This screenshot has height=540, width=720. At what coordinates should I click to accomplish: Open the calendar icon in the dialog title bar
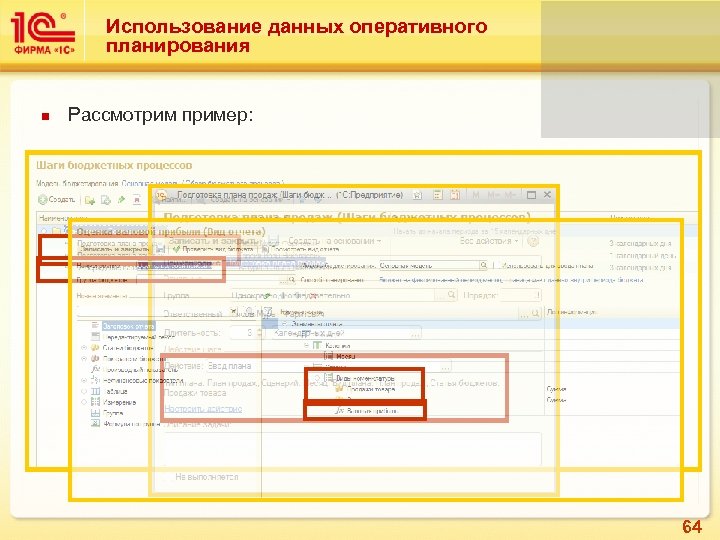[455, 195]
